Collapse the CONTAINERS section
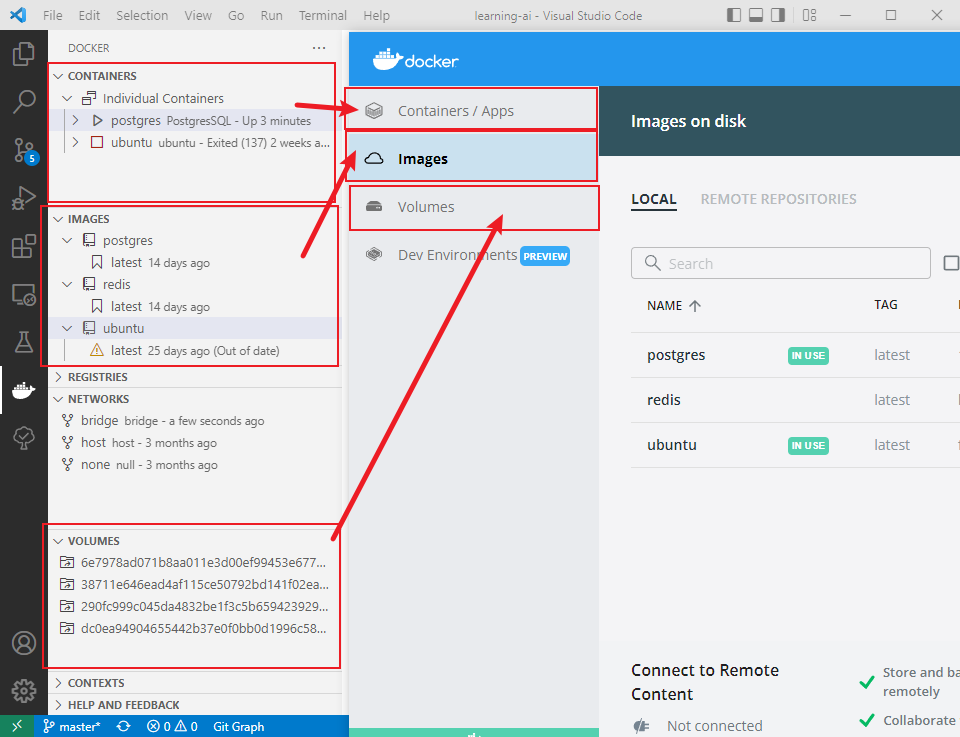This screenshot has width=960, height=737. pos(58,76)
